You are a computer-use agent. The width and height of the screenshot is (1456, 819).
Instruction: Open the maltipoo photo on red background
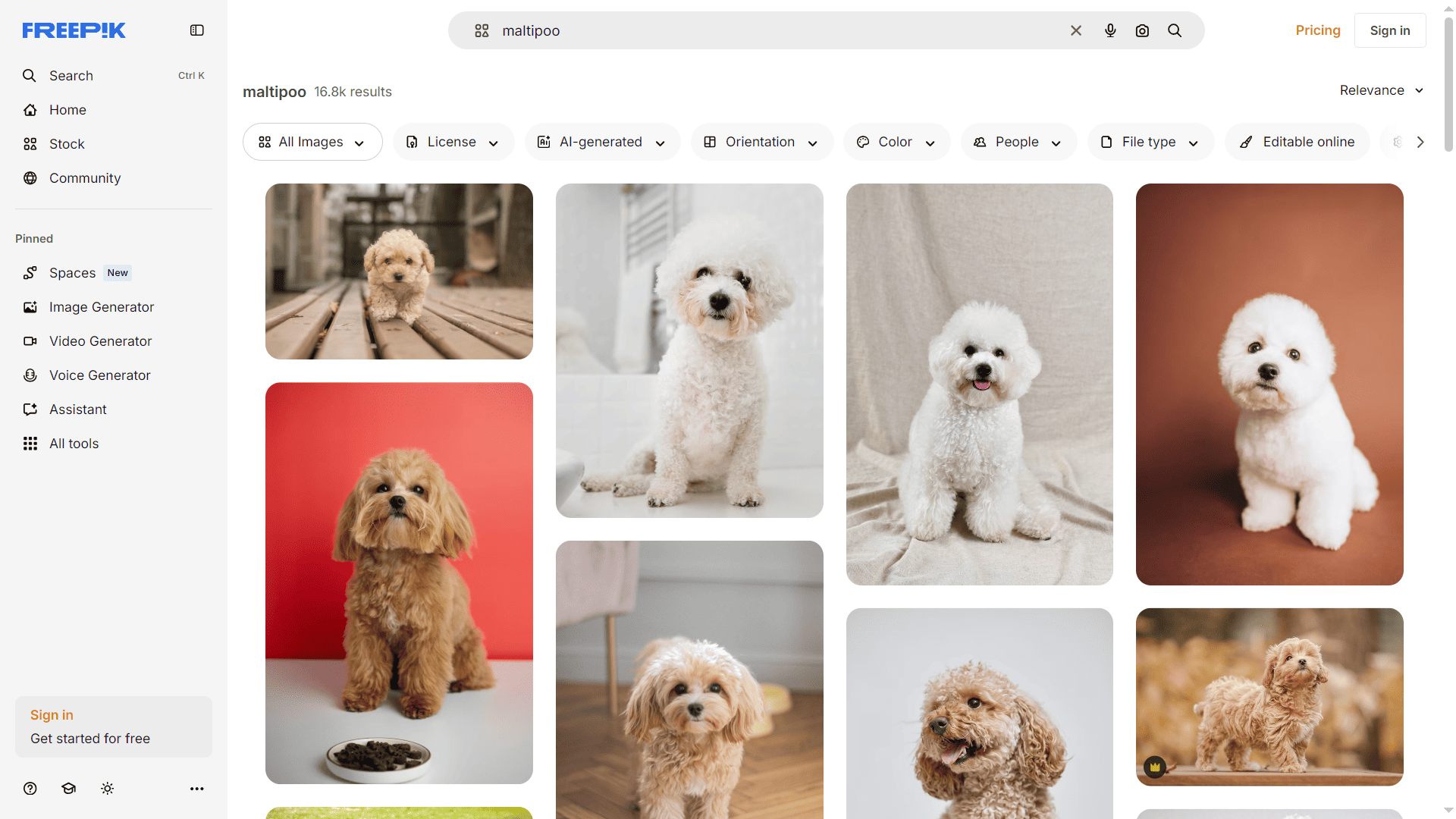tap(398, 582)
